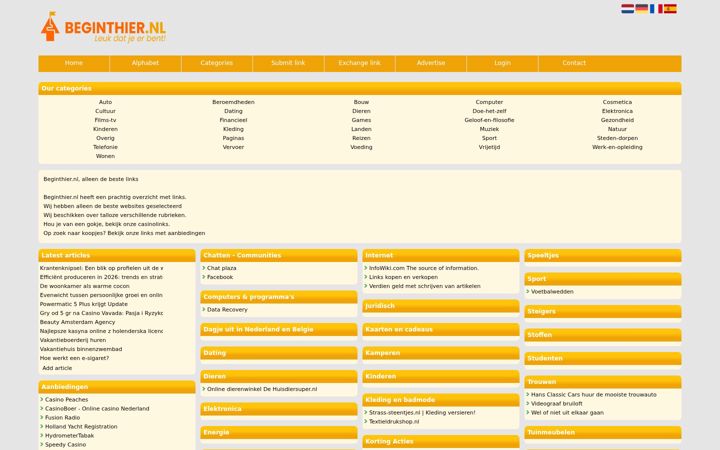
Task: Open Hans Classic Cars trouwauto link
Action: click(594, 395)
